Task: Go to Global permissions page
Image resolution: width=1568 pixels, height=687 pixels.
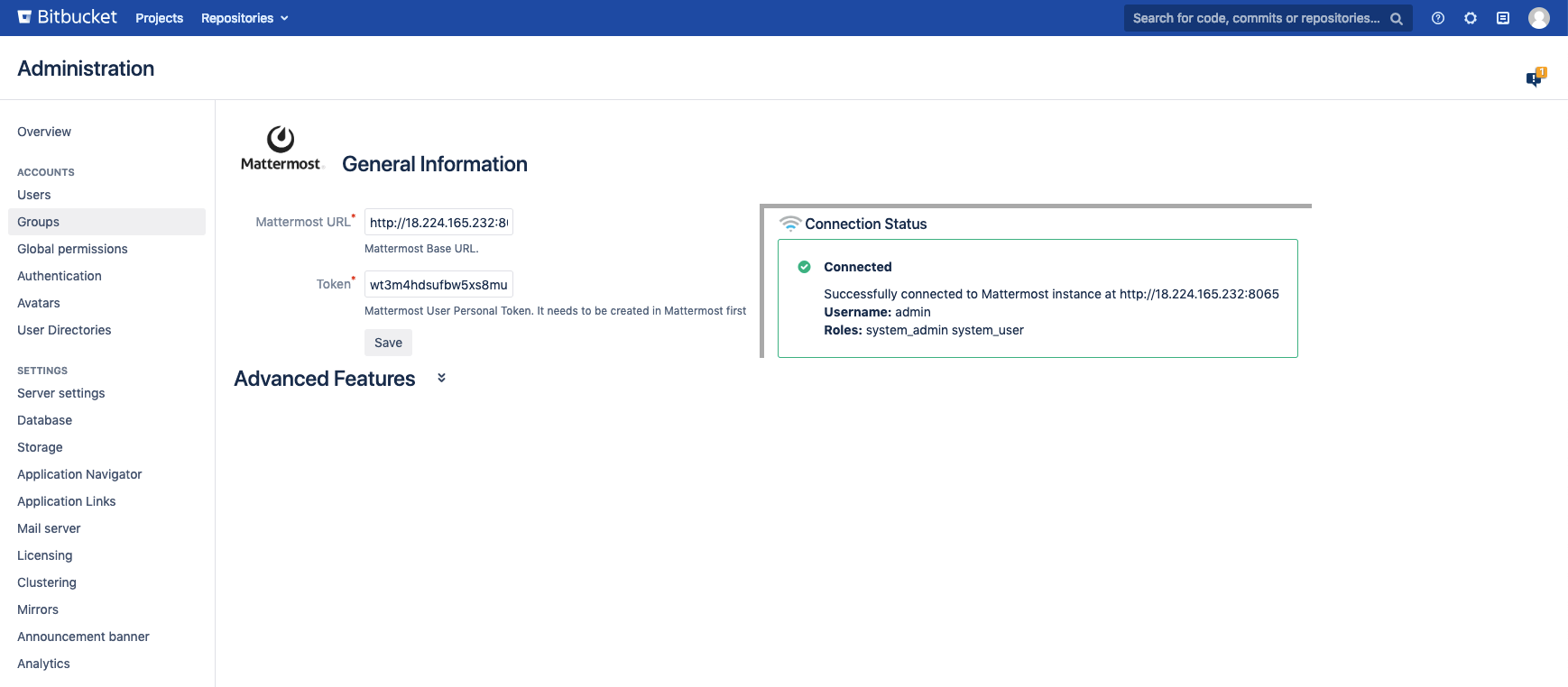Action: [x=72, y=249]
